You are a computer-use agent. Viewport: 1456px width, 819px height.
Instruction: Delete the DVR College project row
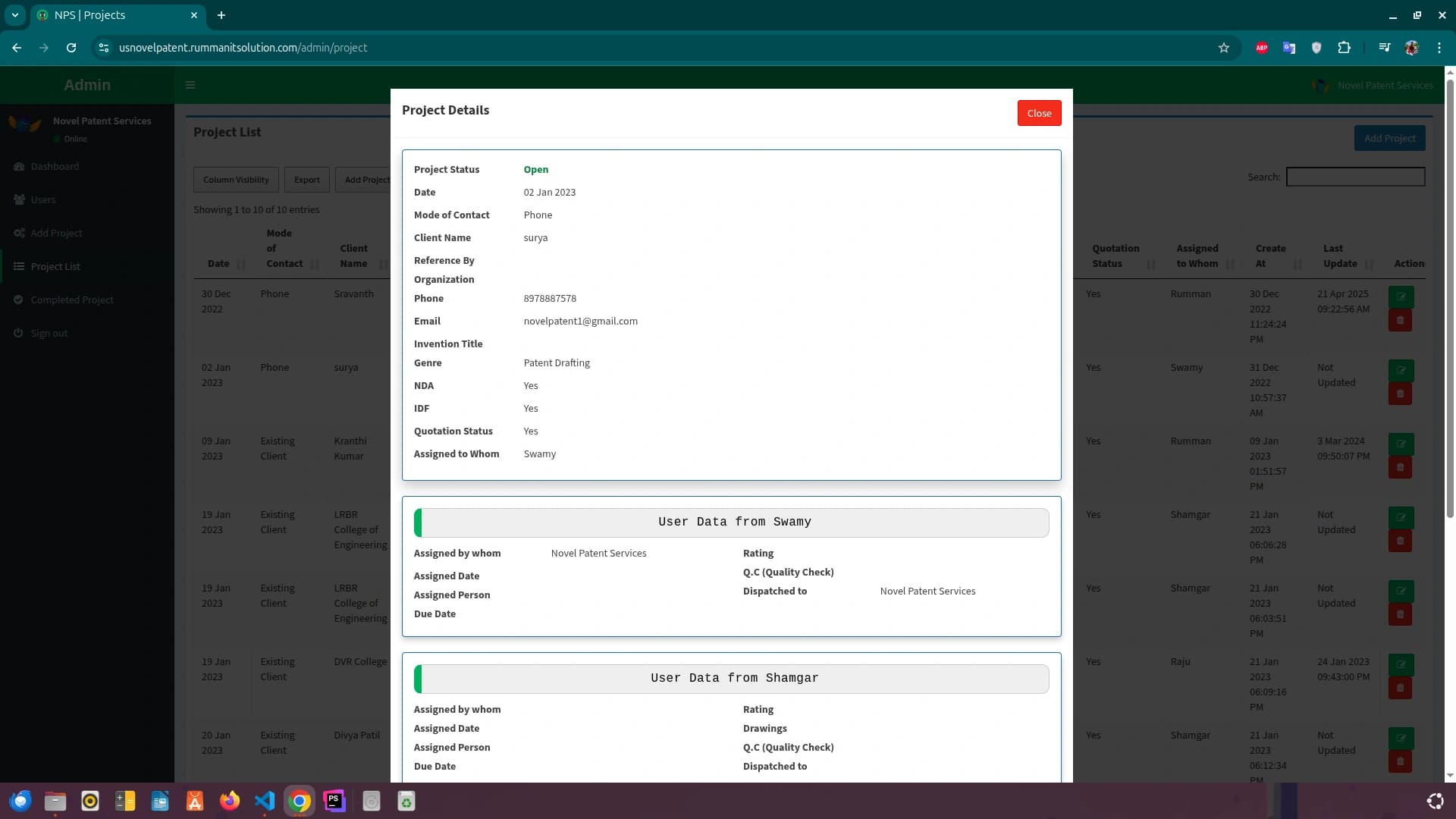1400,689
